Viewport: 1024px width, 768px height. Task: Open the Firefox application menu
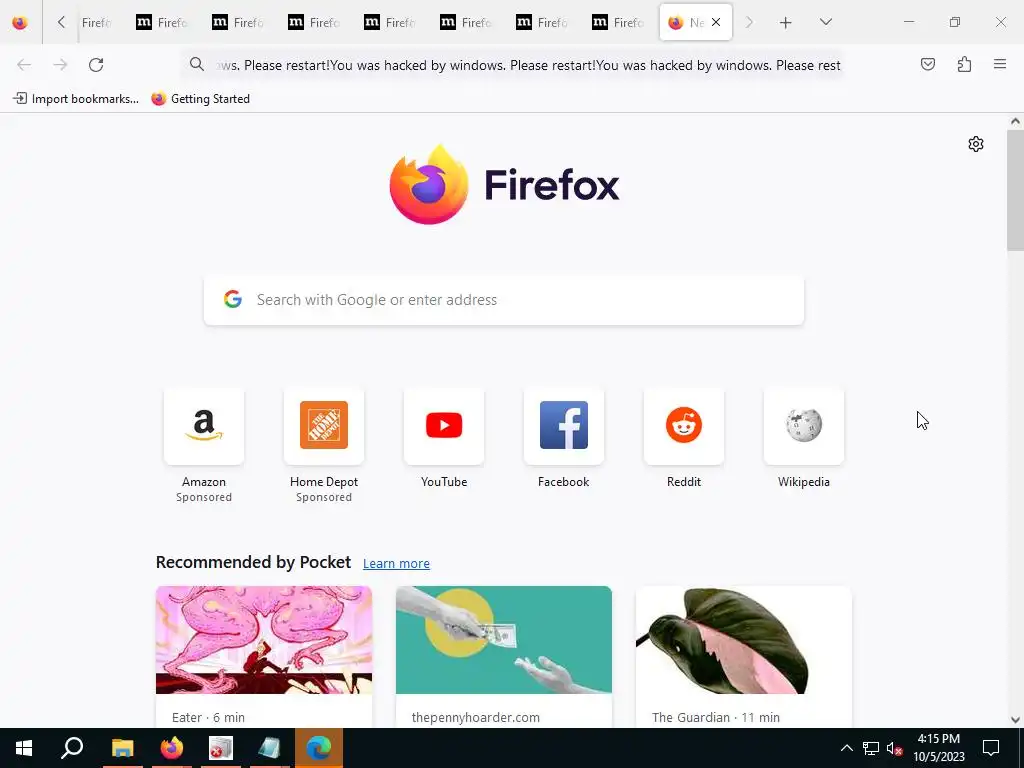[x=1000, y=64]
